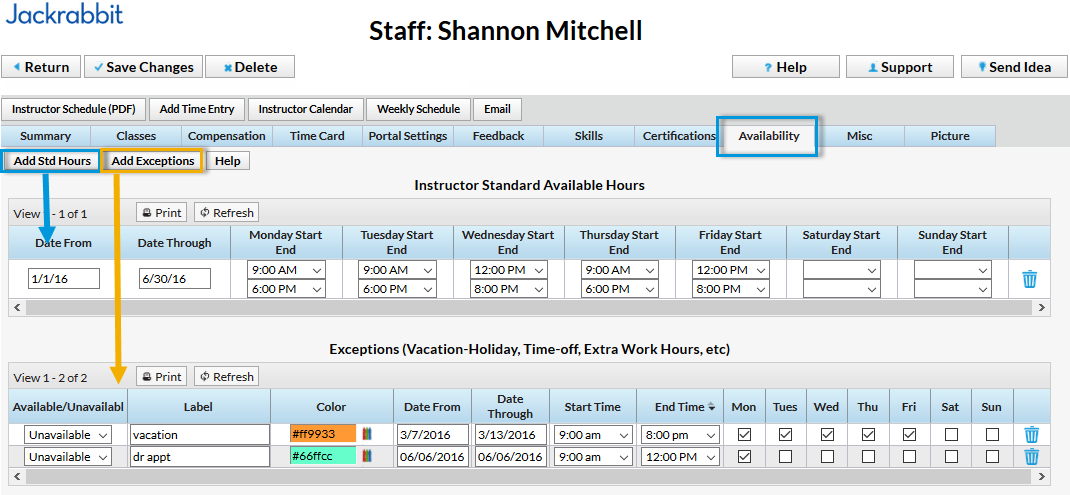The height and width of the screenshot is (495, 1070).
Task: Delete this staff record button
Action: pos(250,67)
